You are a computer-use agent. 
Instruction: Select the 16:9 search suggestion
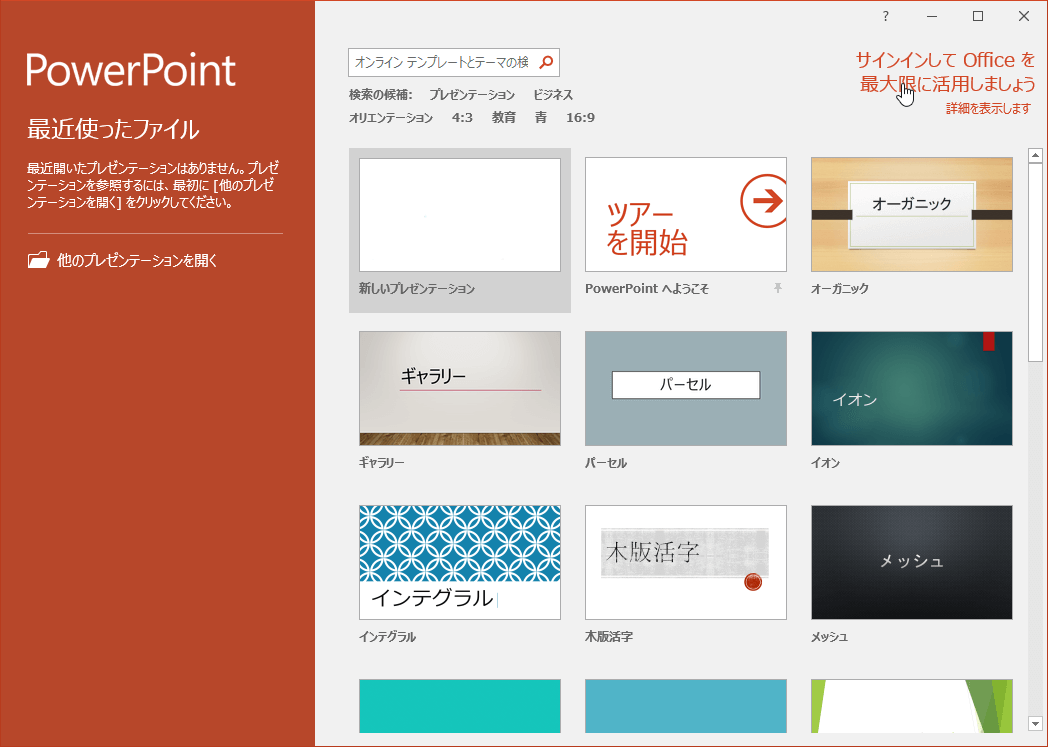coord(580,118)
